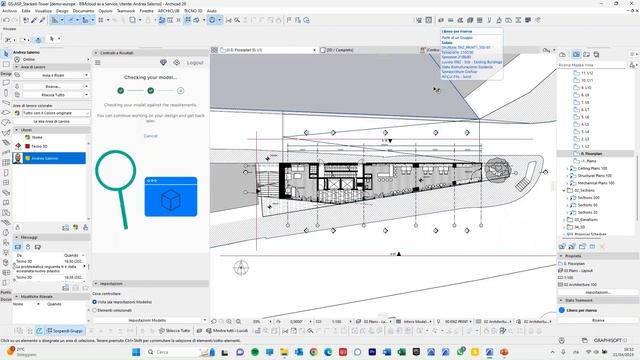Click the Logout button

click(x=195, y=63)
